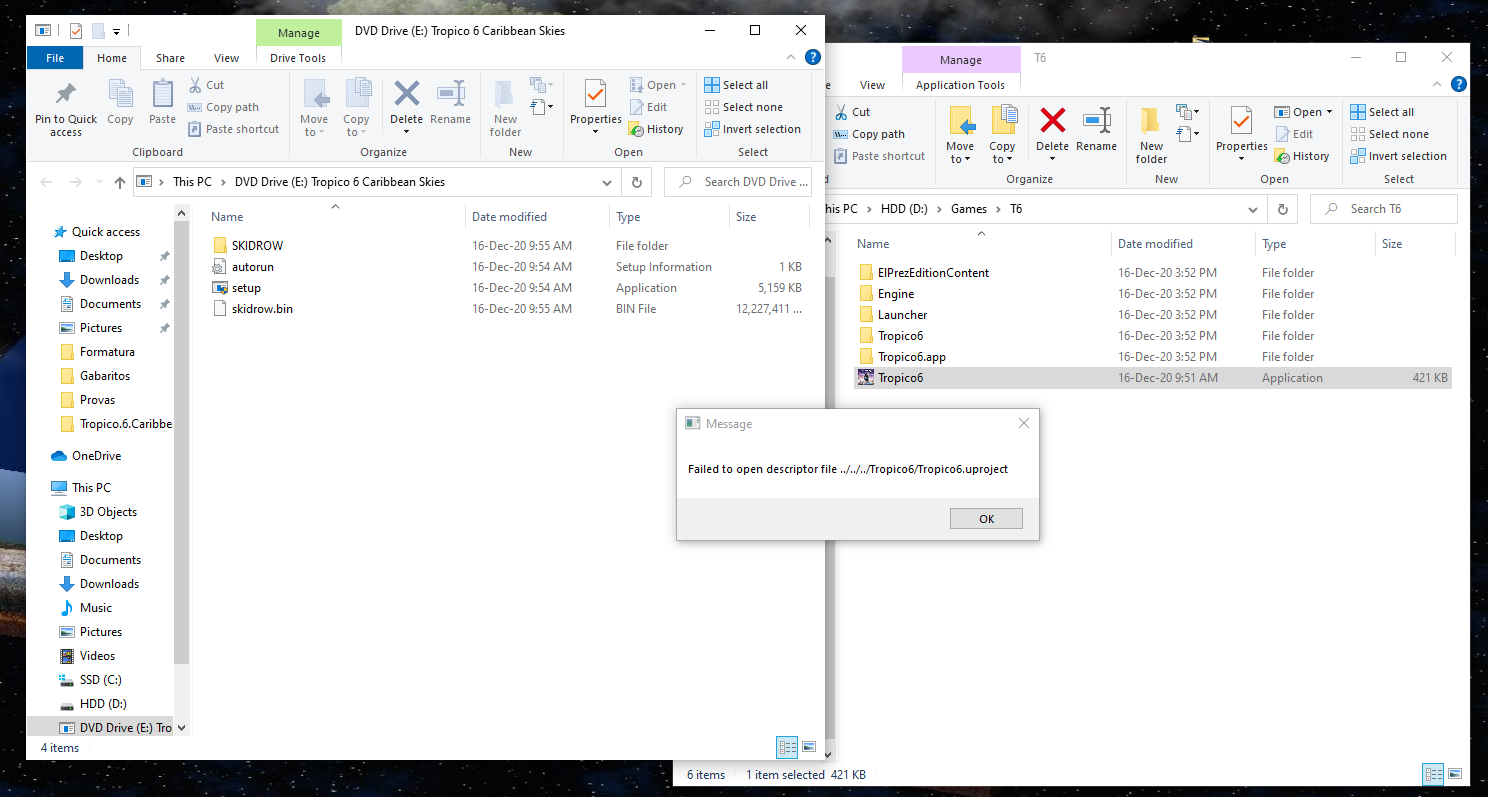Go up one level in DVD Drive window
Viewport: 1488px width, 797px height.
coord(120,182)
